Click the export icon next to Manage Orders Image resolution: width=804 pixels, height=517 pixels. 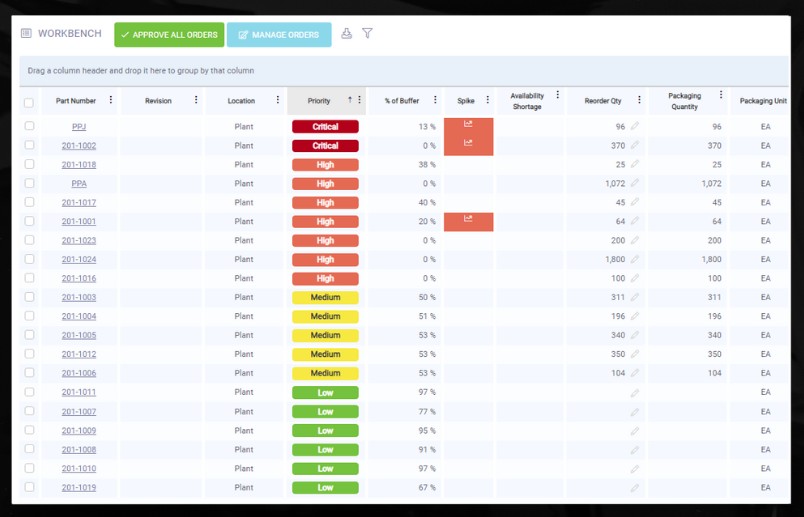pyautogui.click(x=346, y=34)
